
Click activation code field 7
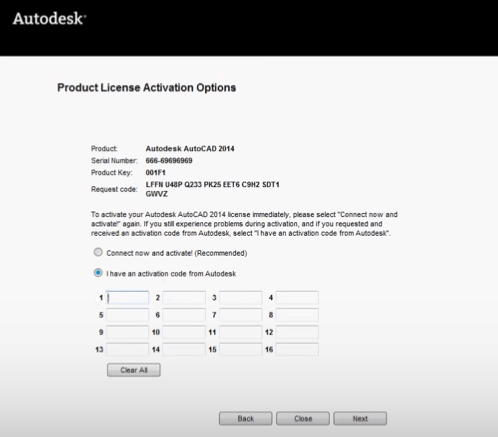241,315
